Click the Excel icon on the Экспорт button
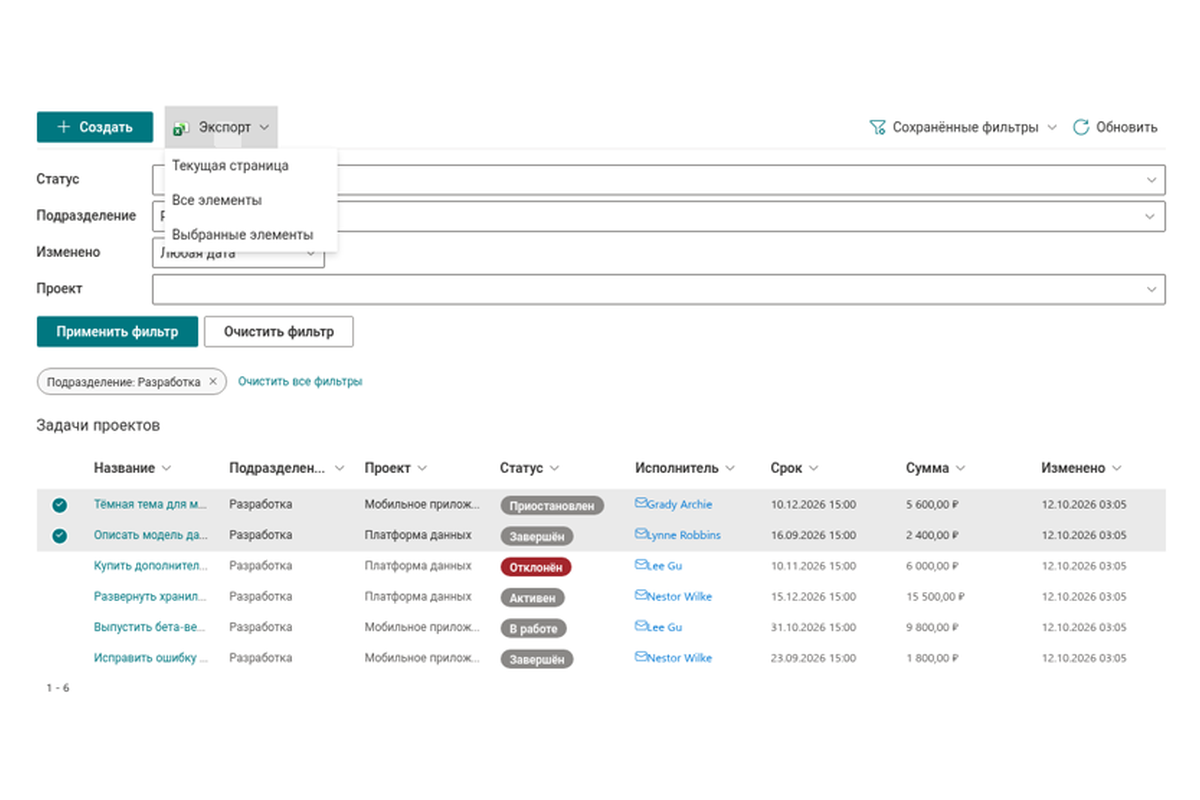This screenshot has height=800, width=1200. 181,128
